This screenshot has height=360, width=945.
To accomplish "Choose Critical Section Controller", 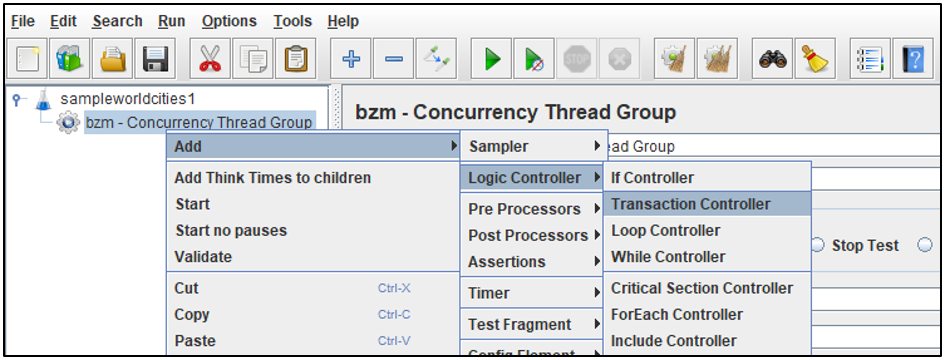I will (x=708, y=288).
